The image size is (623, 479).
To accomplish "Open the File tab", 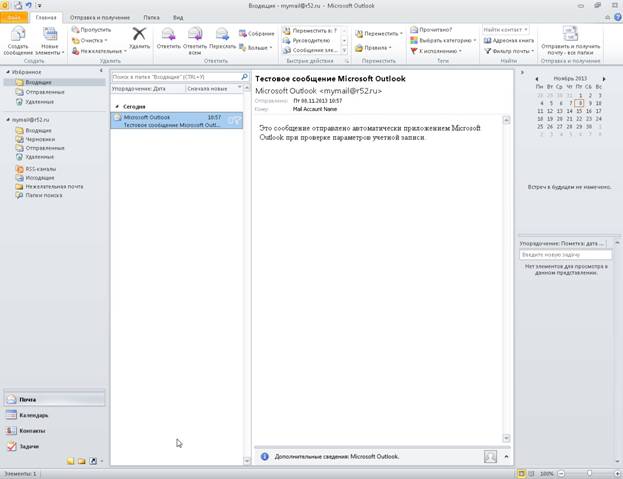I will 14,17.
